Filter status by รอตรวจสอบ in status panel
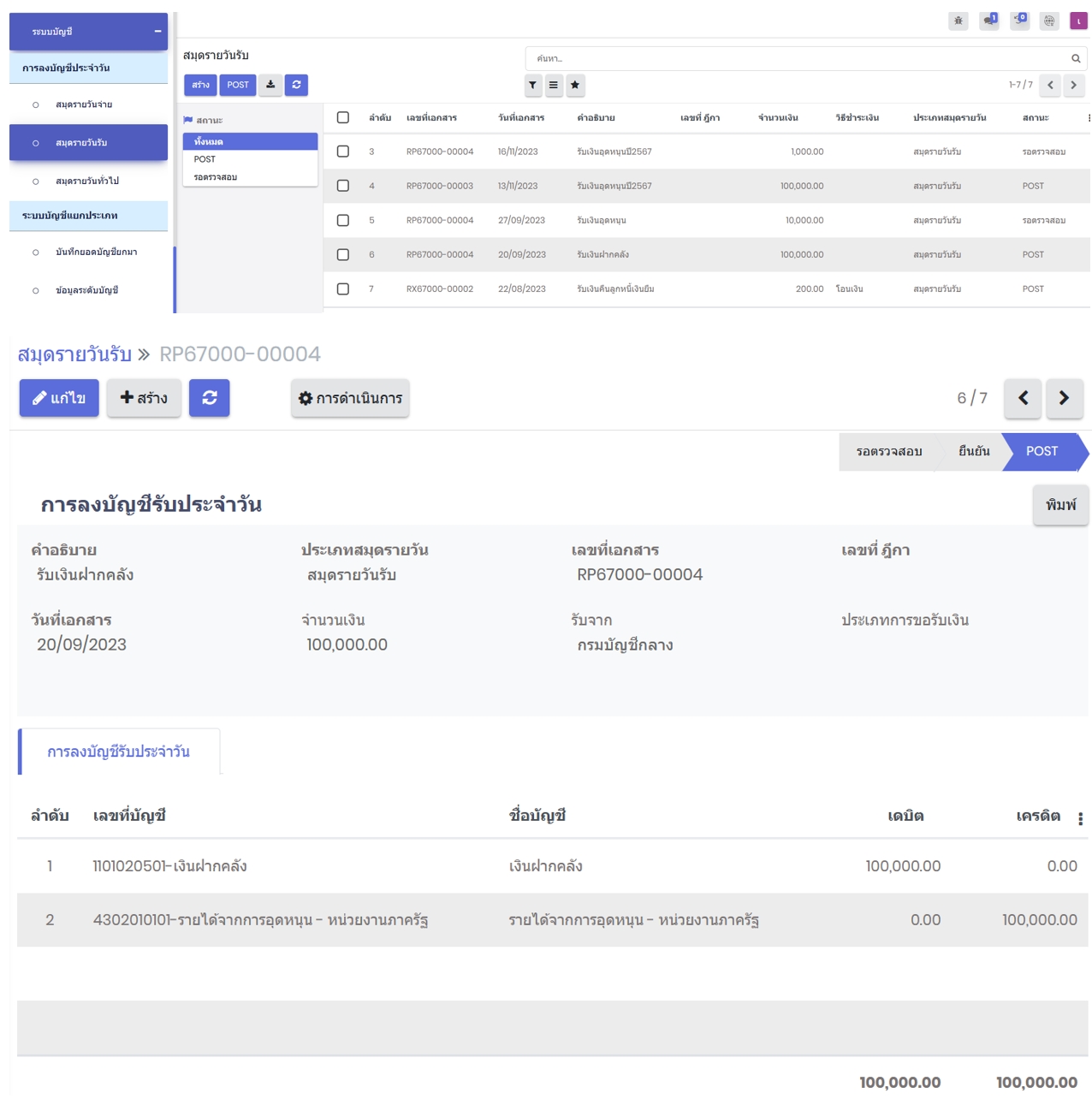This screenshot has width=1092, height=1099. (x=216, y=177)
